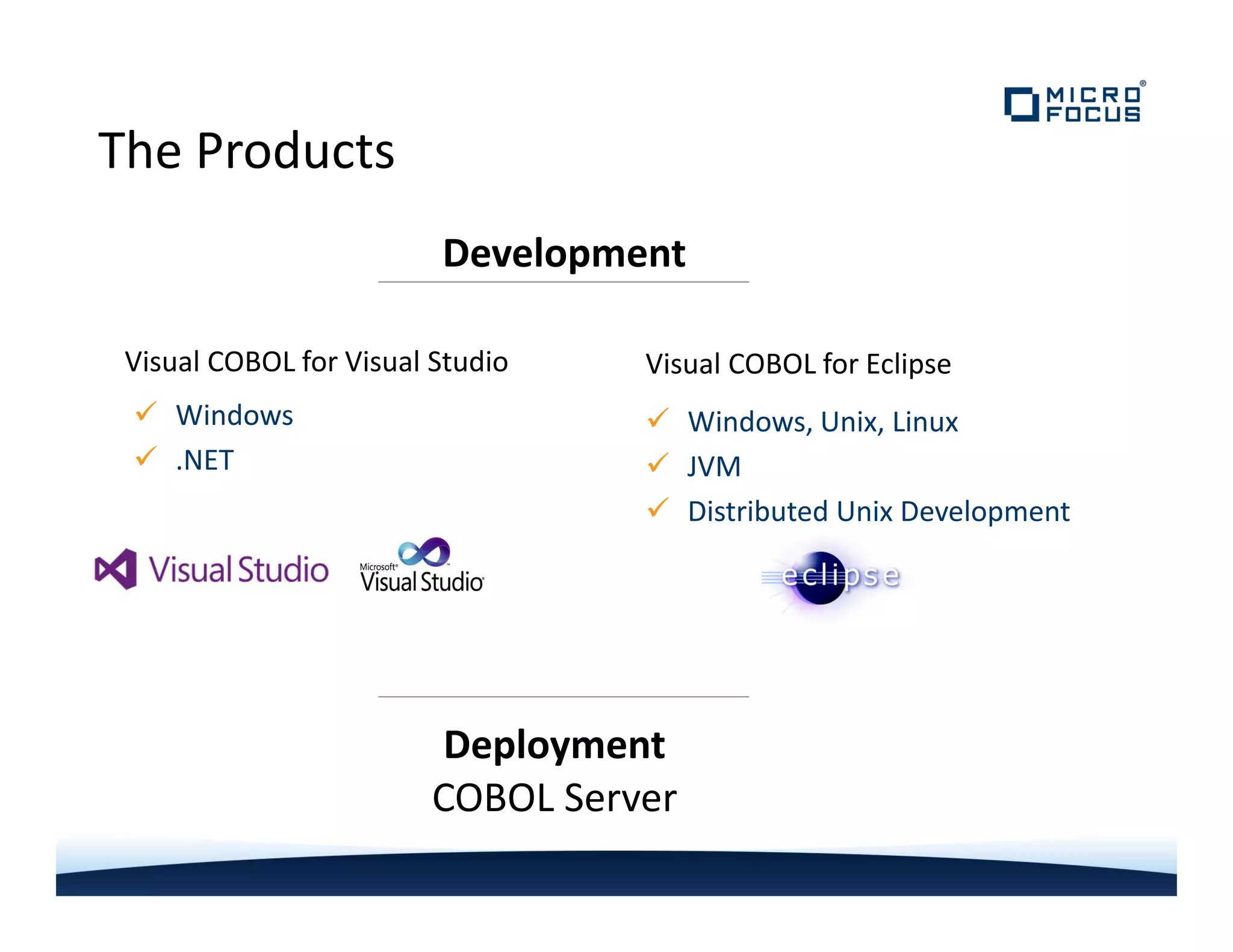1233x952 pixels.
Task: Click the checkmark beside JVM
Action: (x=658, y=463)
